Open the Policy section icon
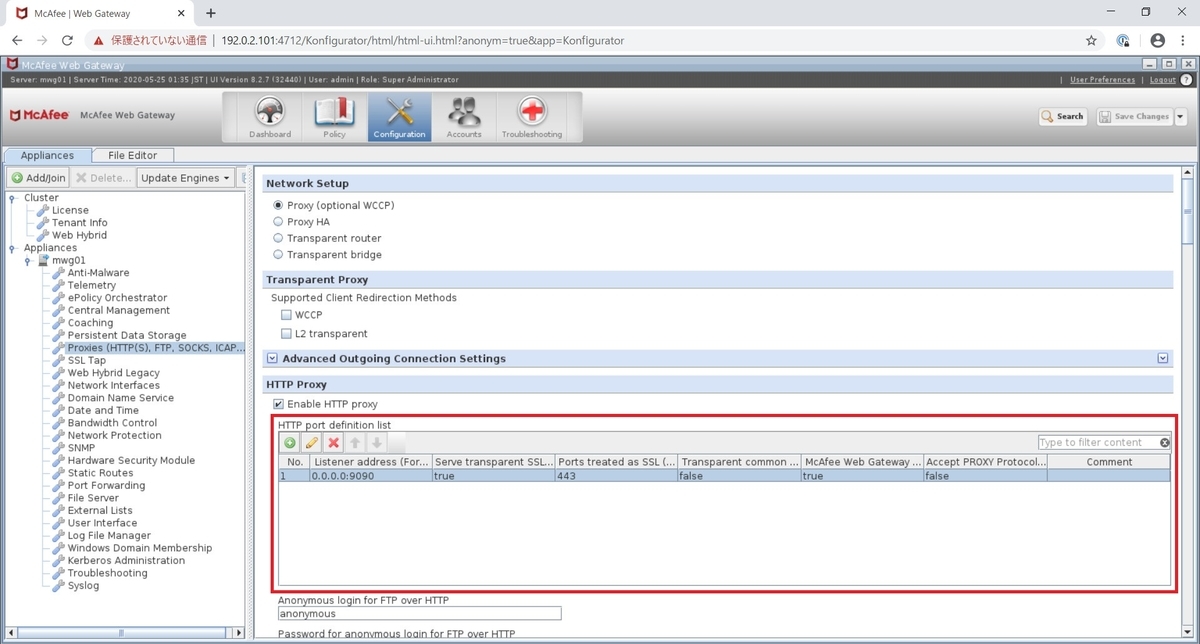Screen dimensions: 1200x644 click(334, 117)
